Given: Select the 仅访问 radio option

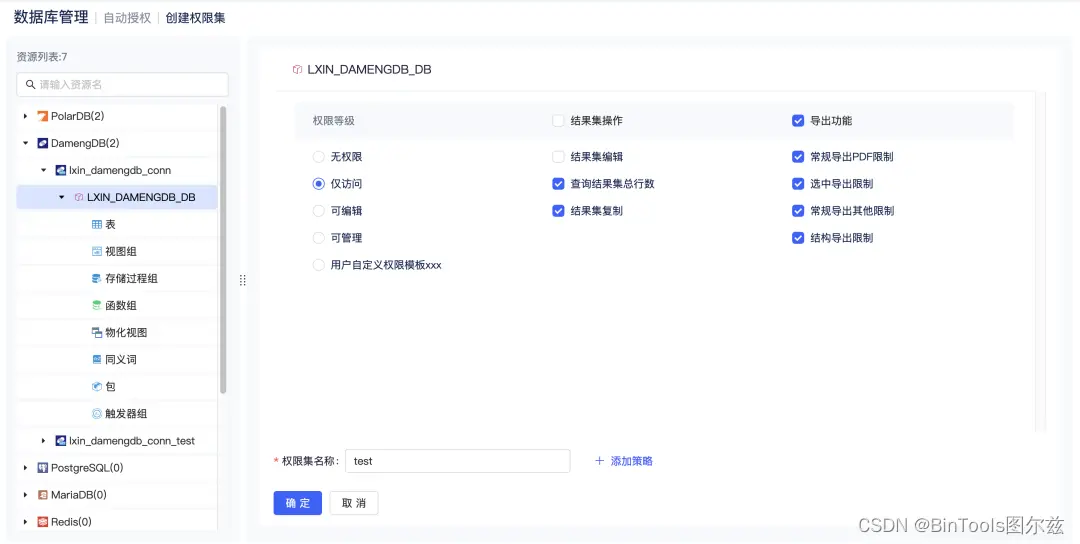Looking at the screenshot, I should pyautogui.click(x=318, y=184).
